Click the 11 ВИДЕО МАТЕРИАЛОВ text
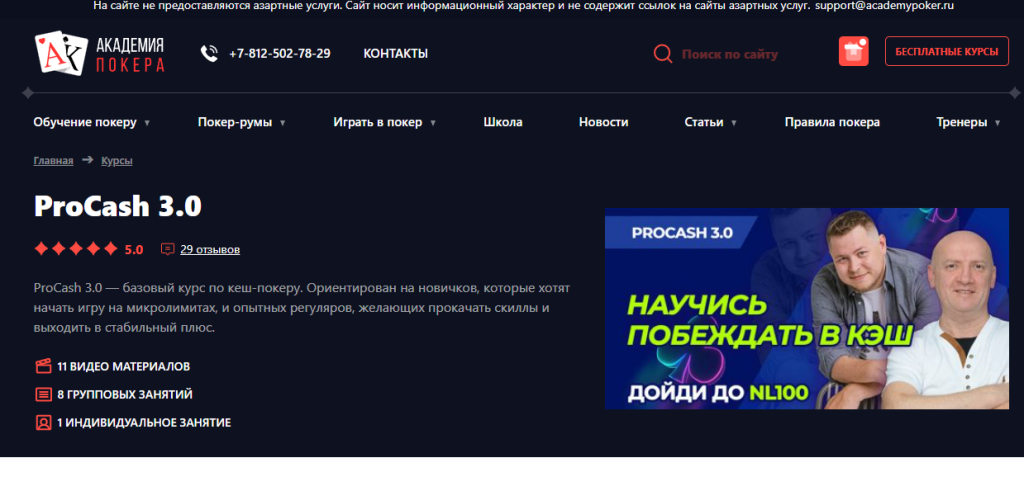 click(123, 367)
